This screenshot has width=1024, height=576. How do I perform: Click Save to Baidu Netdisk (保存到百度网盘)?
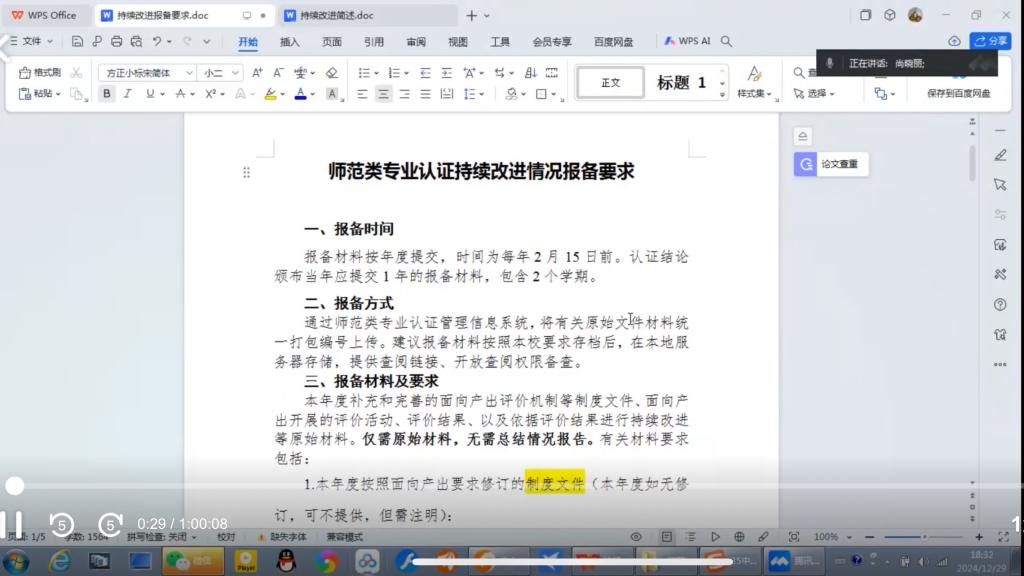958,93
